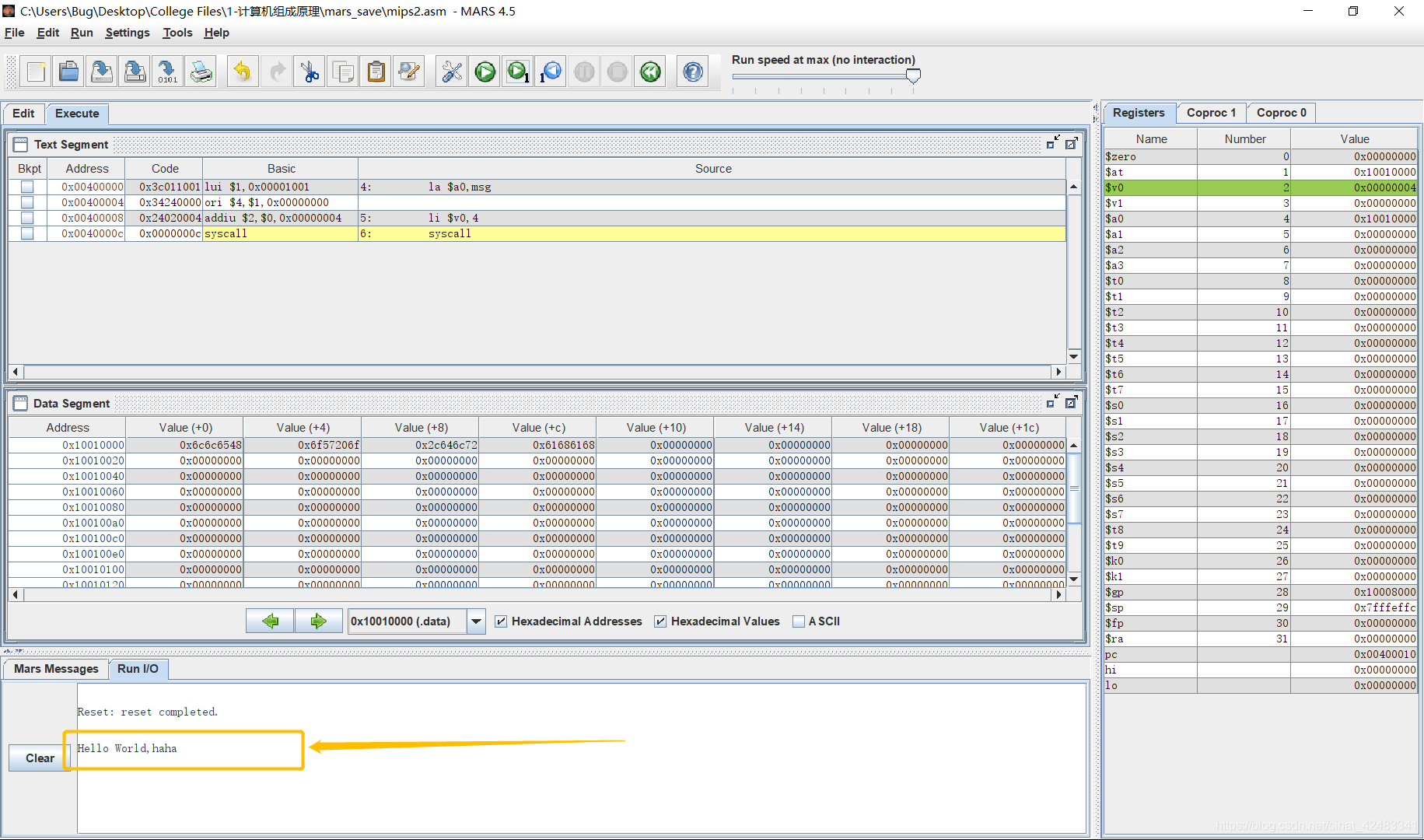
Task: Dump machine code or data icon
Action: click(x=168, y=72)
